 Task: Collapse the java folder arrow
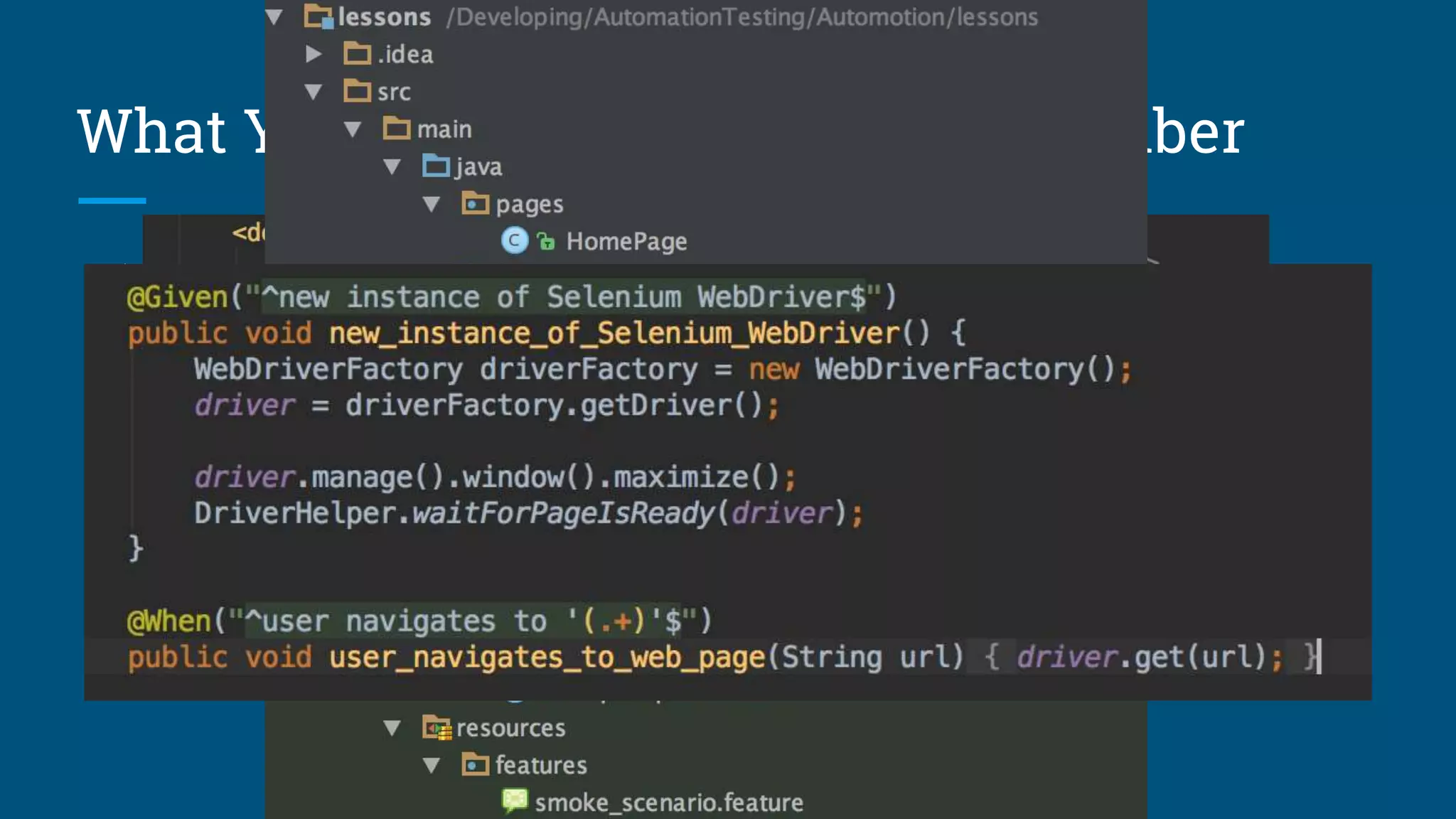(392, 166)
